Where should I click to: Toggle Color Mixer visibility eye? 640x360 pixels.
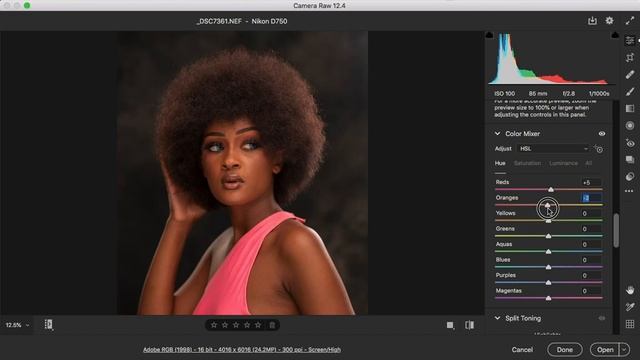(x=602, y=134)
